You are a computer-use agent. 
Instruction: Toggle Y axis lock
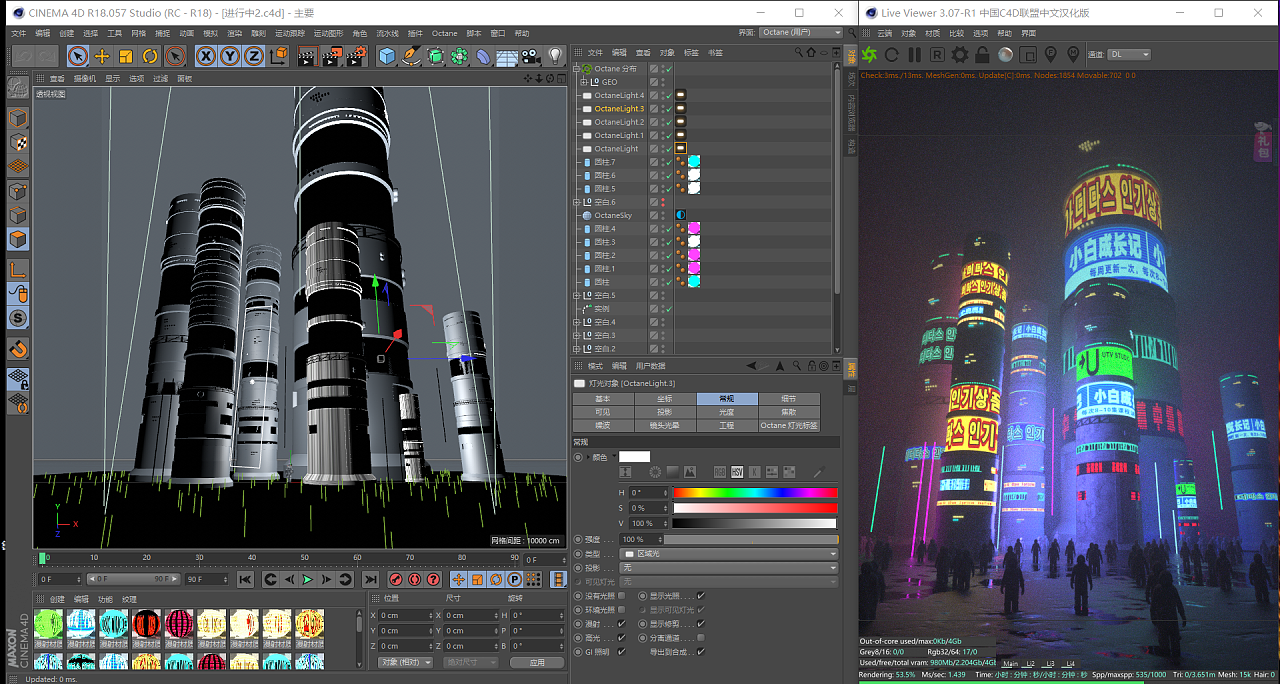[x=230, y=56]
